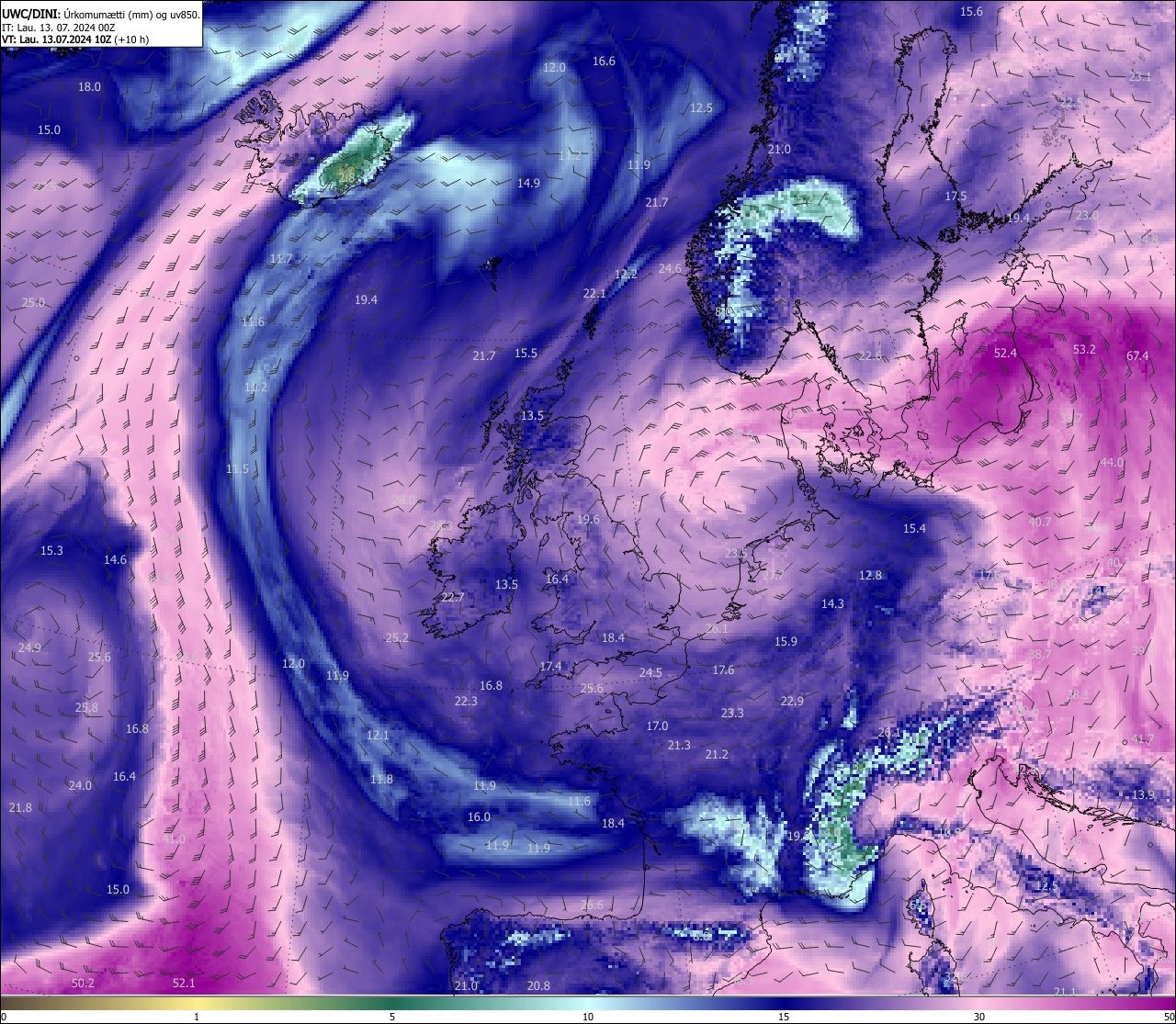Click the 'VT: Lau. 13.07.2024 10Z (+10 h)' line
Image resolution: width=1176 pixels, height=1024 pixels.
click(75, 39)
